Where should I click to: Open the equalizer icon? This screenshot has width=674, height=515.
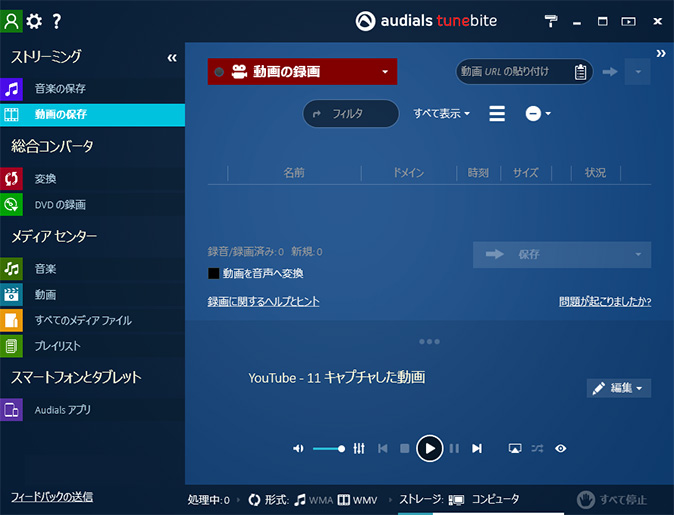click(x=359, y=449)
